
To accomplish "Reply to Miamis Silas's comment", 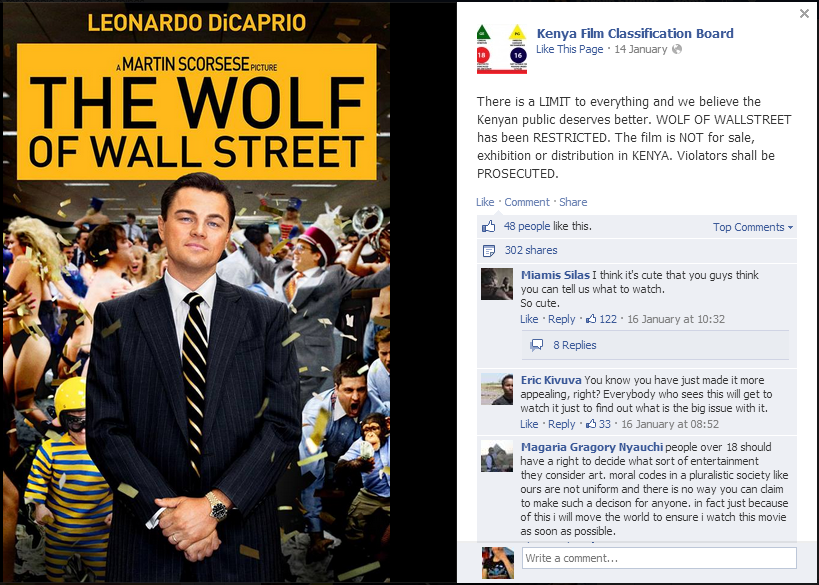I will 561,319.
